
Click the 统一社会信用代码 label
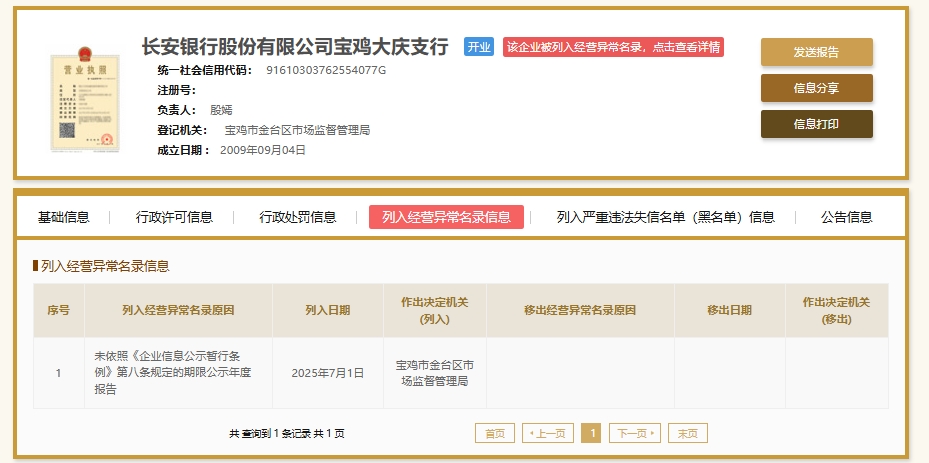204,70
